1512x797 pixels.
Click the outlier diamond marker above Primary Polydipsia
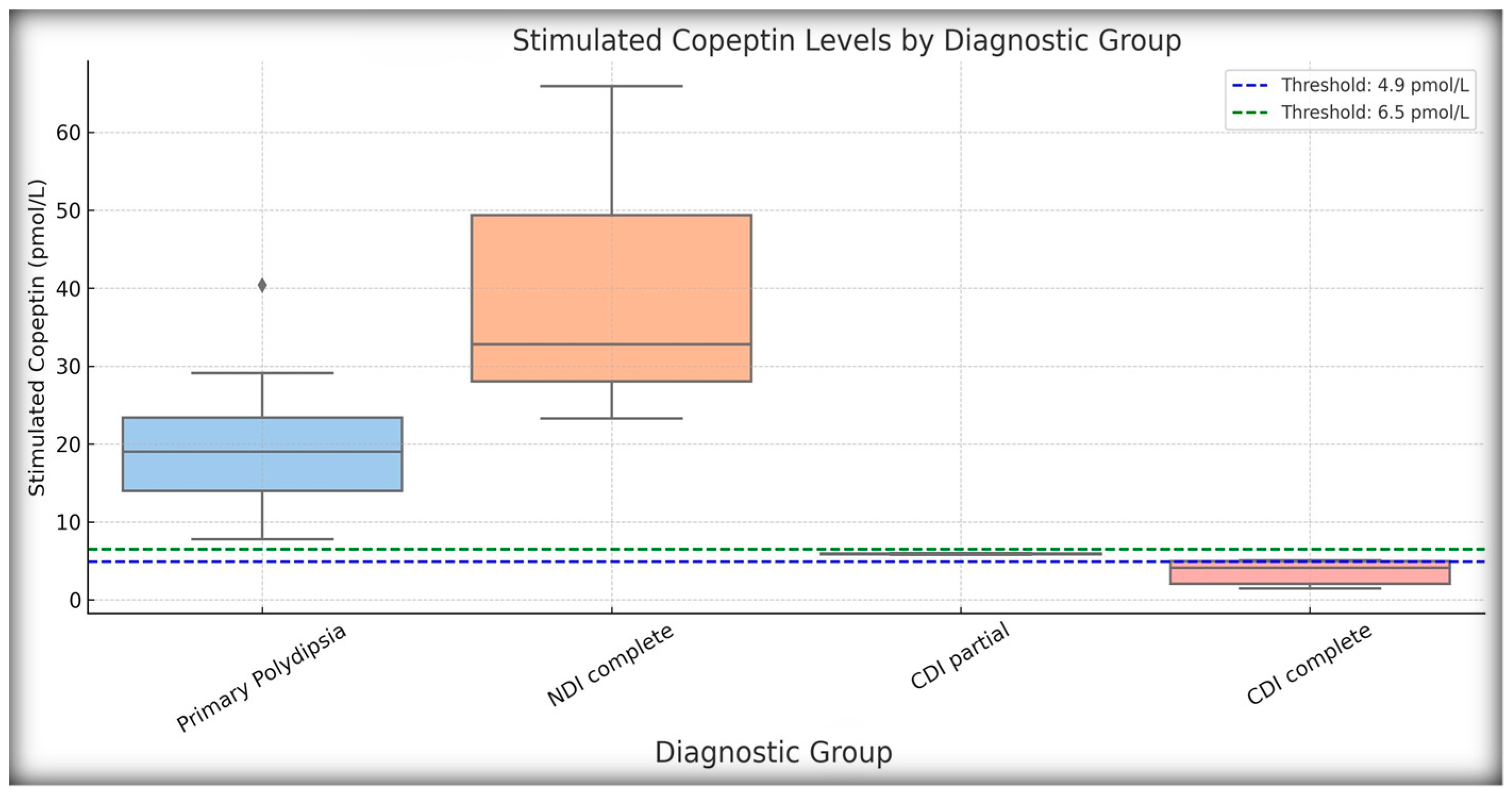(x=262, y=285)
